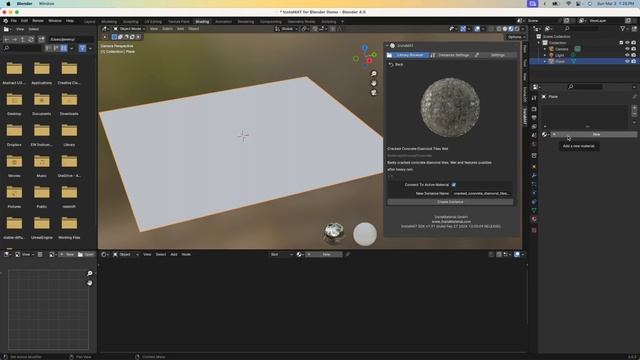This screenshot has width=640, height=360.
Task: Open the File menu in Blender
Action: coord(14,21)
